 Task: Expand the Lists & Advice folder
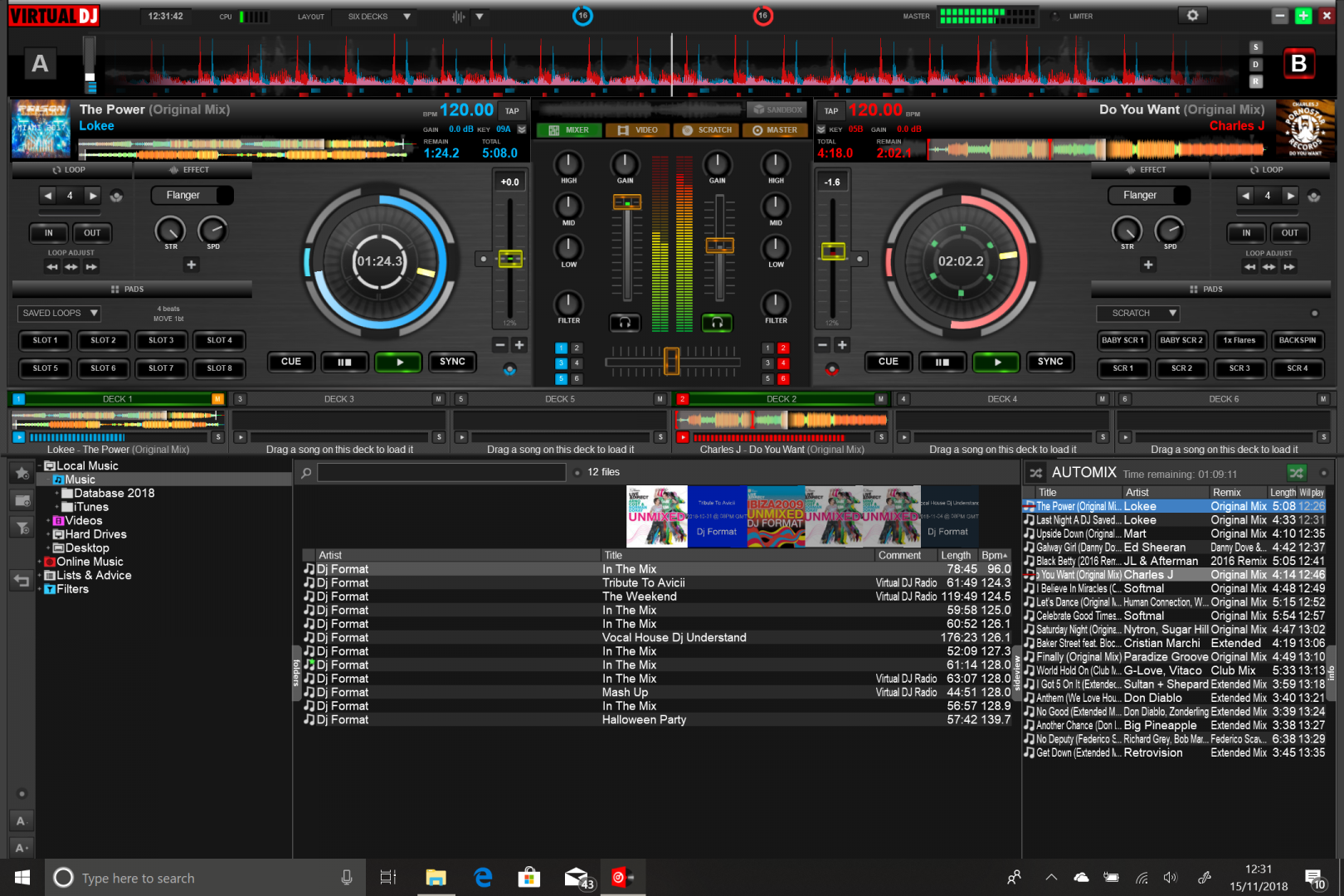[x=40, y=576]
